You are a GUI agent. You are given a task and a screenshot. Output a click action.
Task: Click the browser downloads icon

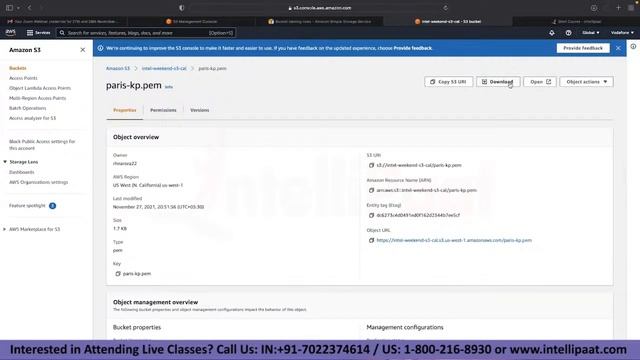tap(593, 8)
